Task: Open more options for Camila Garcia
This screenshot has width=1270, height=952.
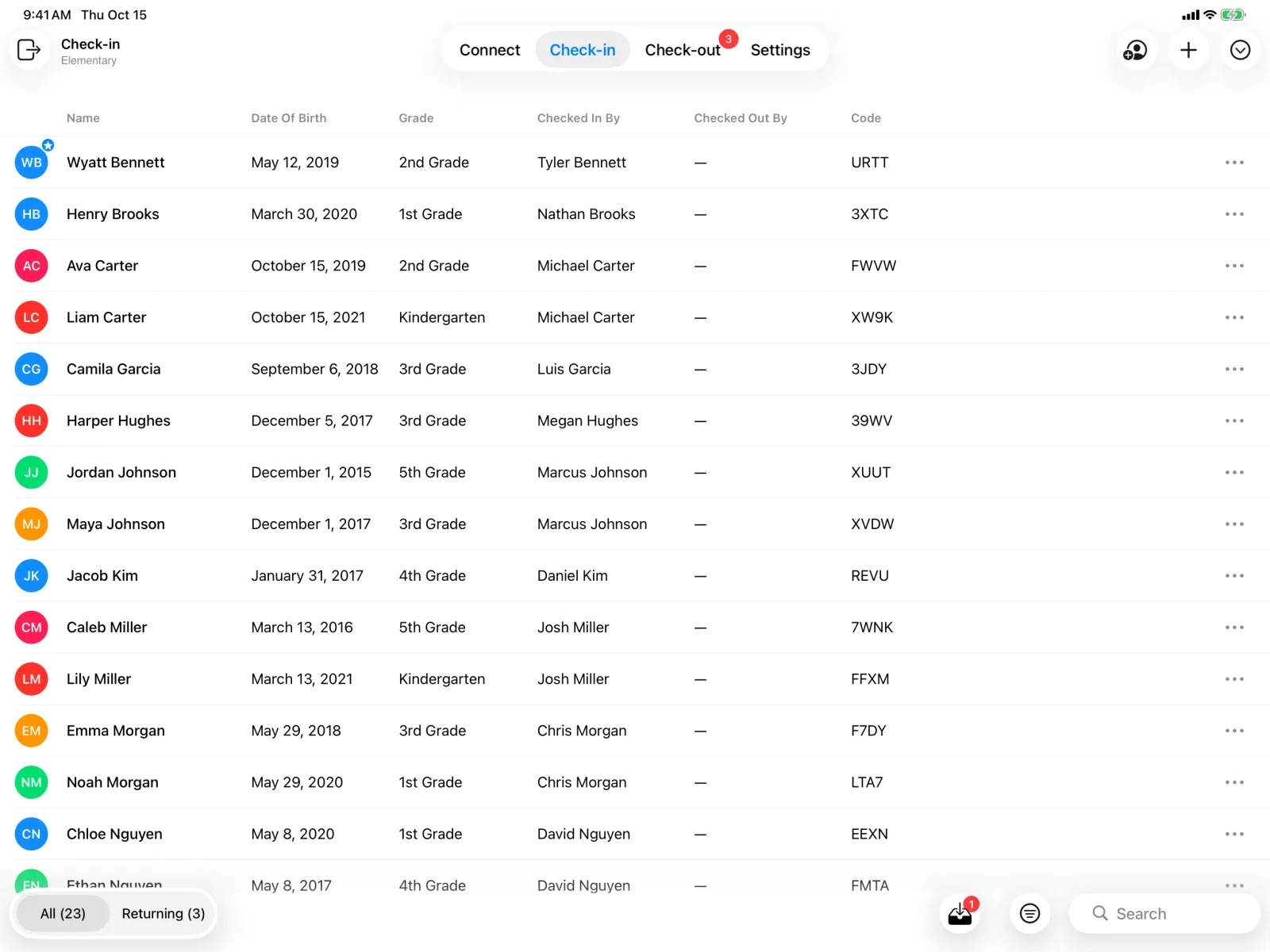Action: [1234, 369]
